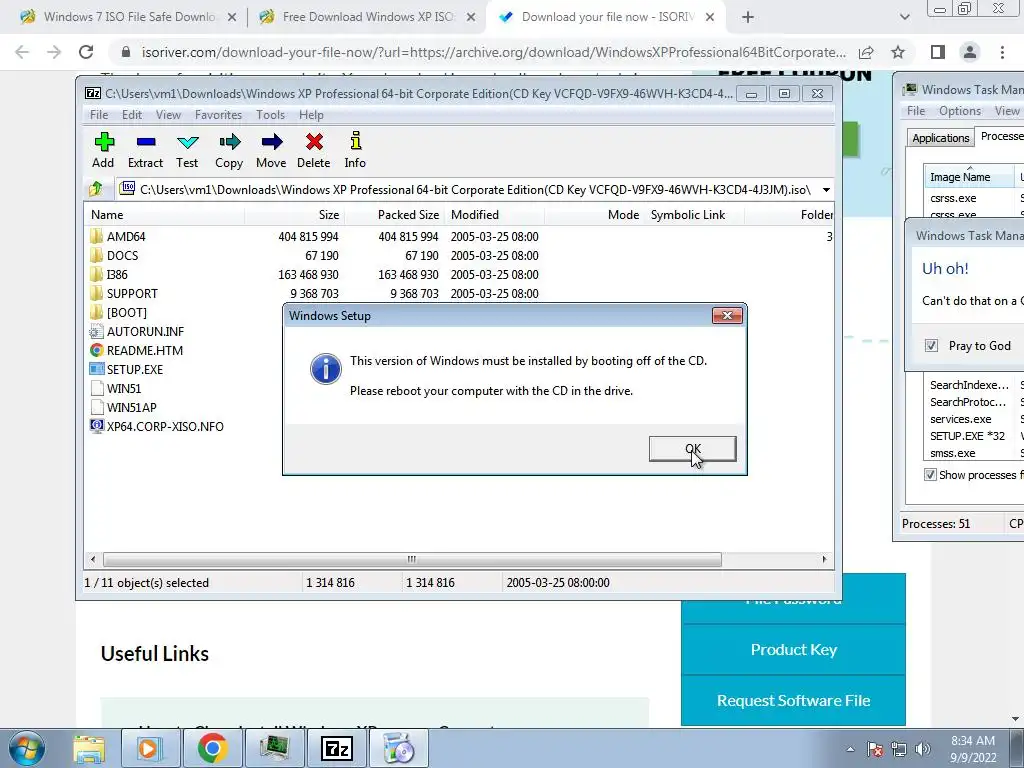The image size is (1024, 768).
Task: Bookmark this page with the star icon
Action: point(898,52)
